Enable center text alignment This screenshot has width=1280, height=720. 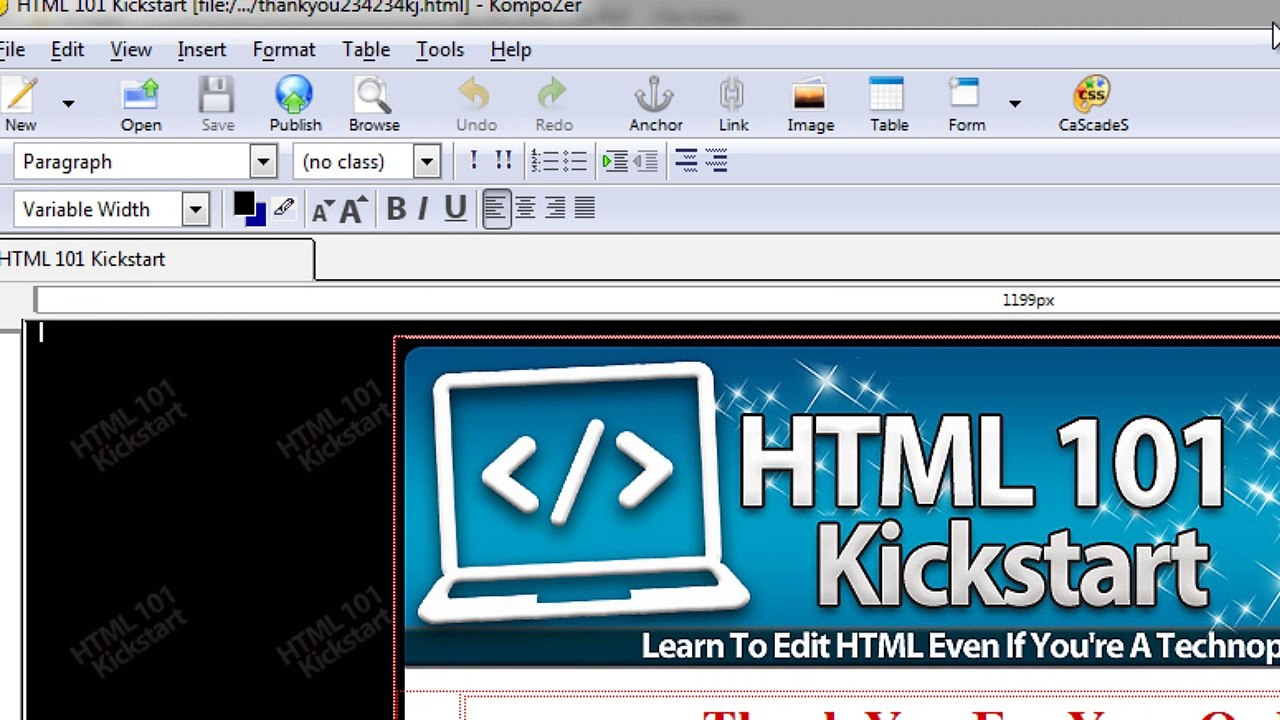click(525, 208)
